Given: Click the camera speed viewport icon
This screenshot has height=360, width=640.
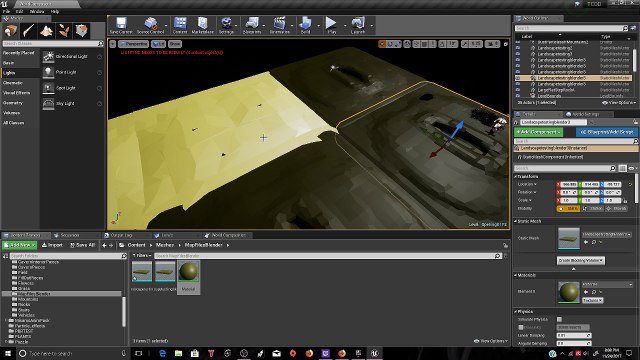Looking at the screenshot, I should [493, 44].
